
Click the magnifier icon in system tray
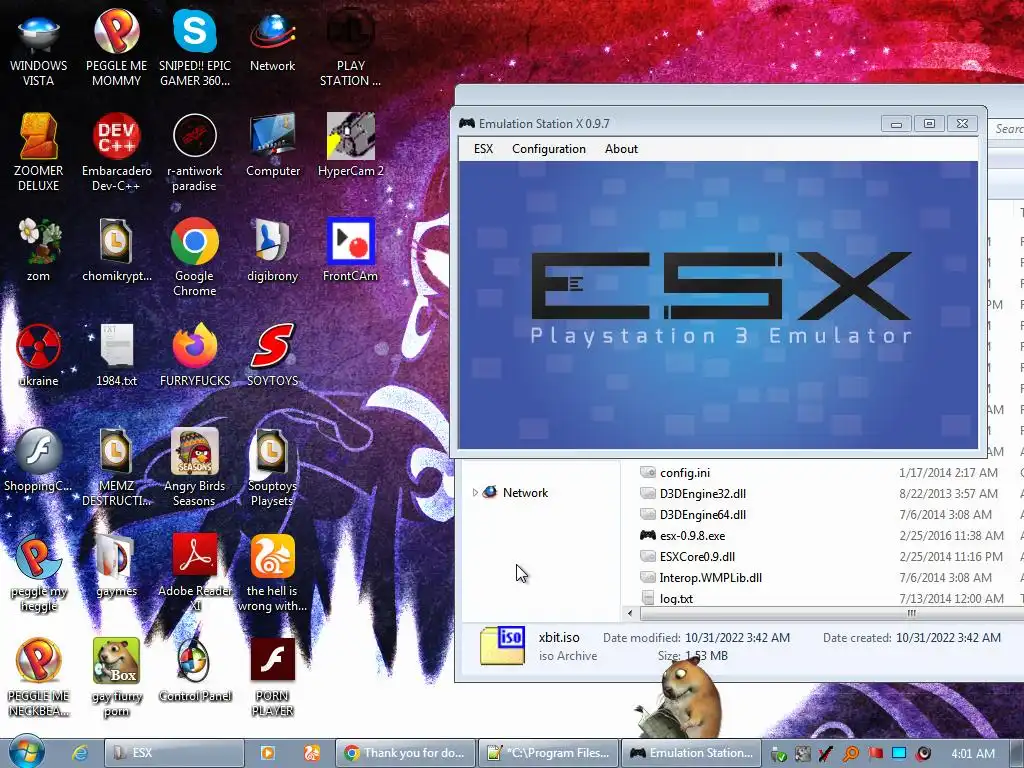point(851,754)
